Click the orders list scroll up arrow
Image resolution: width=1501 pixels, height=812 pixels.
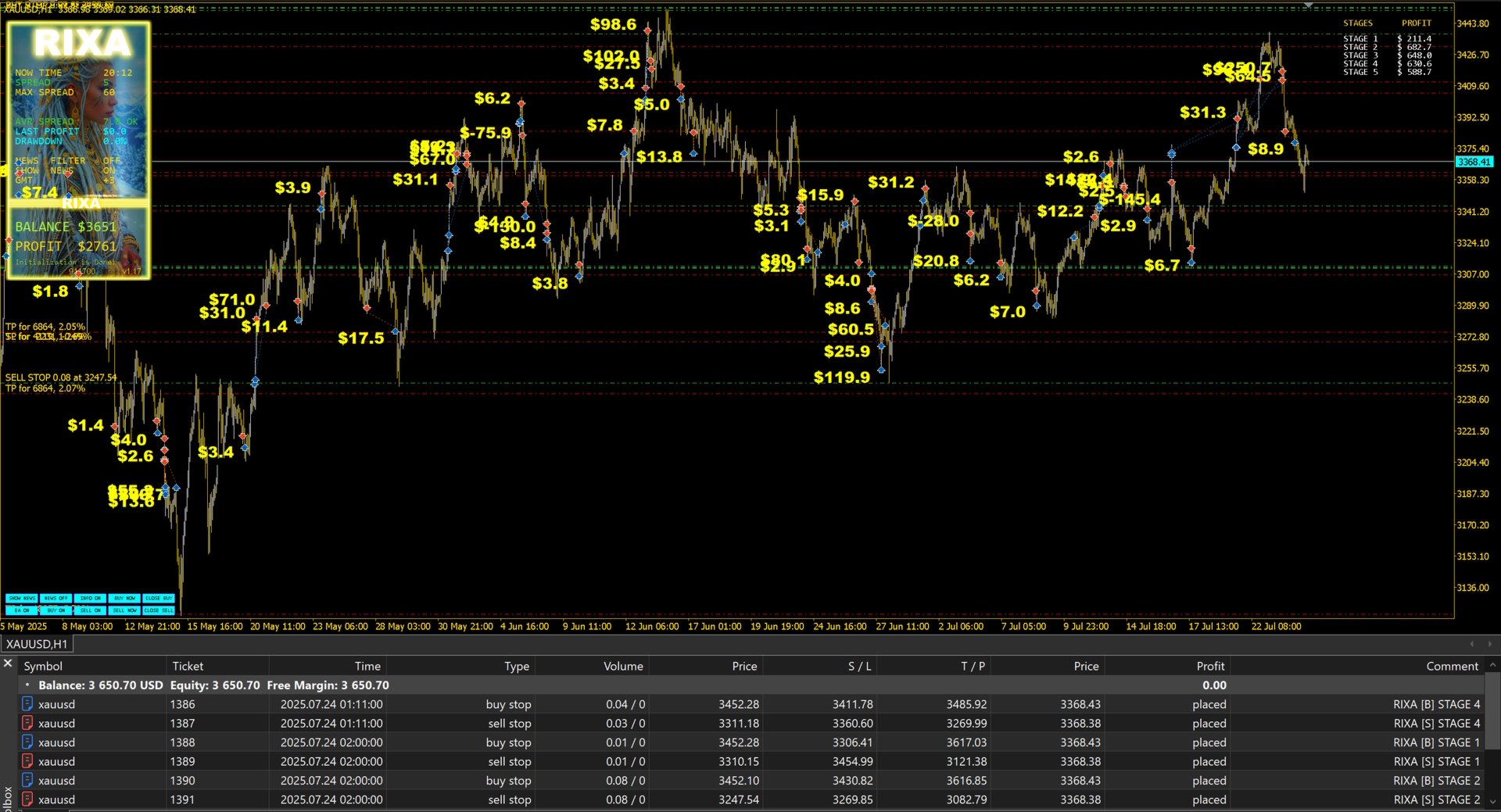[x=1492, y=665]
